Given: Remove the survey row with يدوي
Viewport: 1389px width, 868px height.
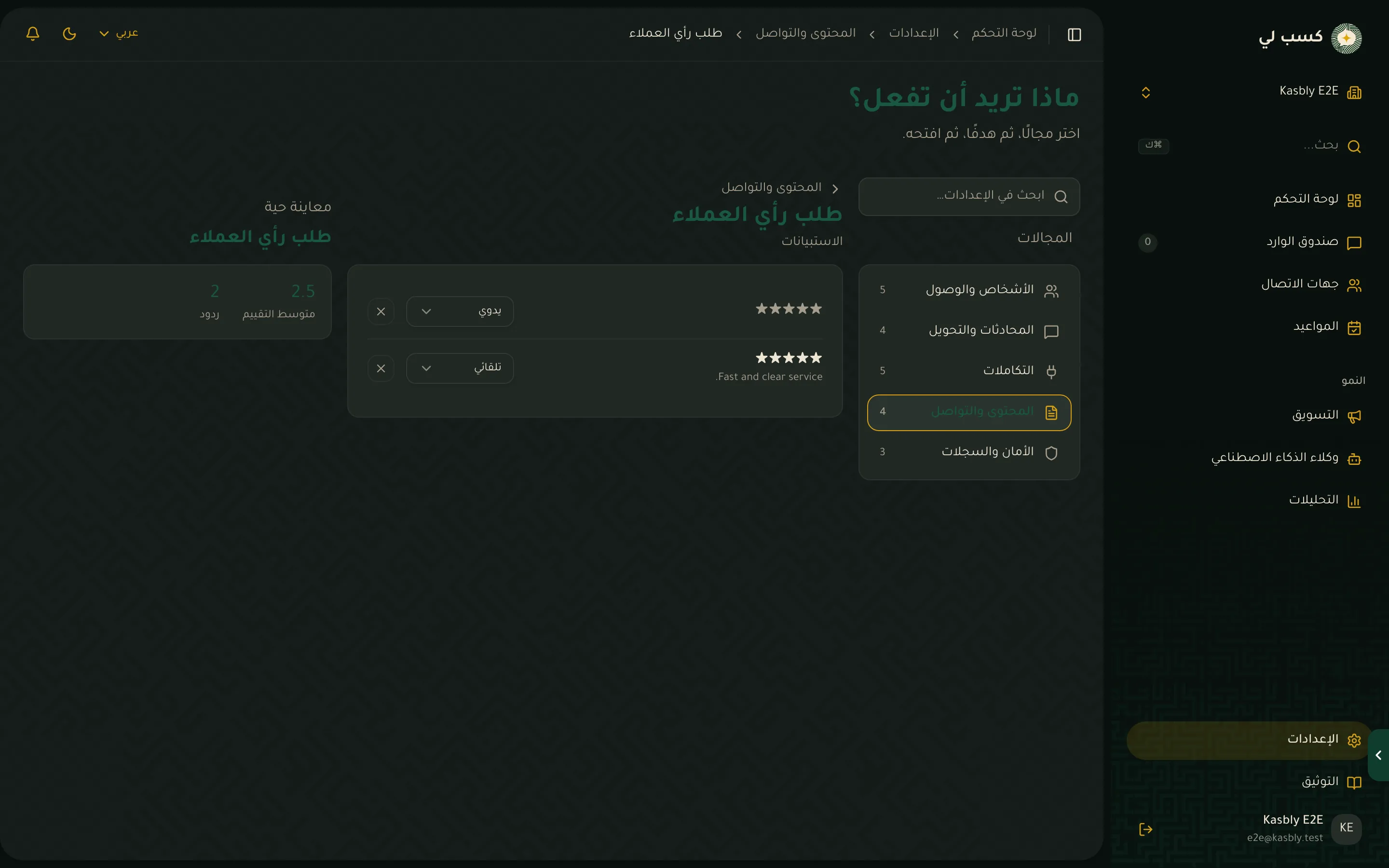Looking at the screenshot, I should 381,311.
